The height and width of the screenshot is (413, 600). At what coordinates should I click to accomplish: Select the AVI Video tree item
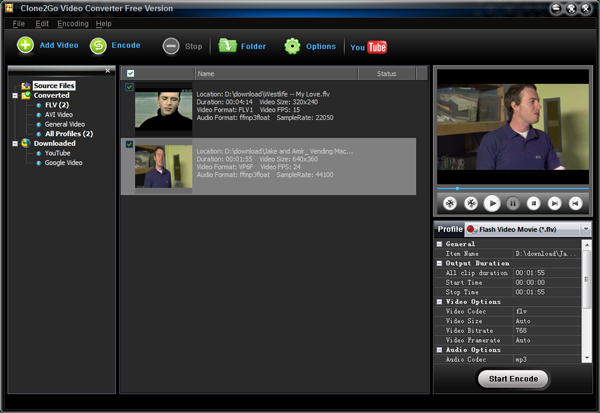click(x=59, y=114)
